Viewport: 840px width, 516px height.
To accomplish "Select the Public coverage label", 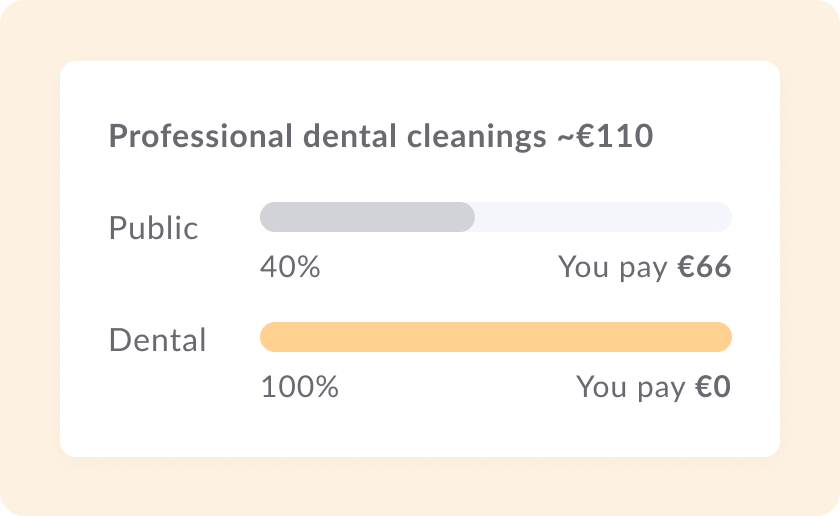I will coord(153,228).
